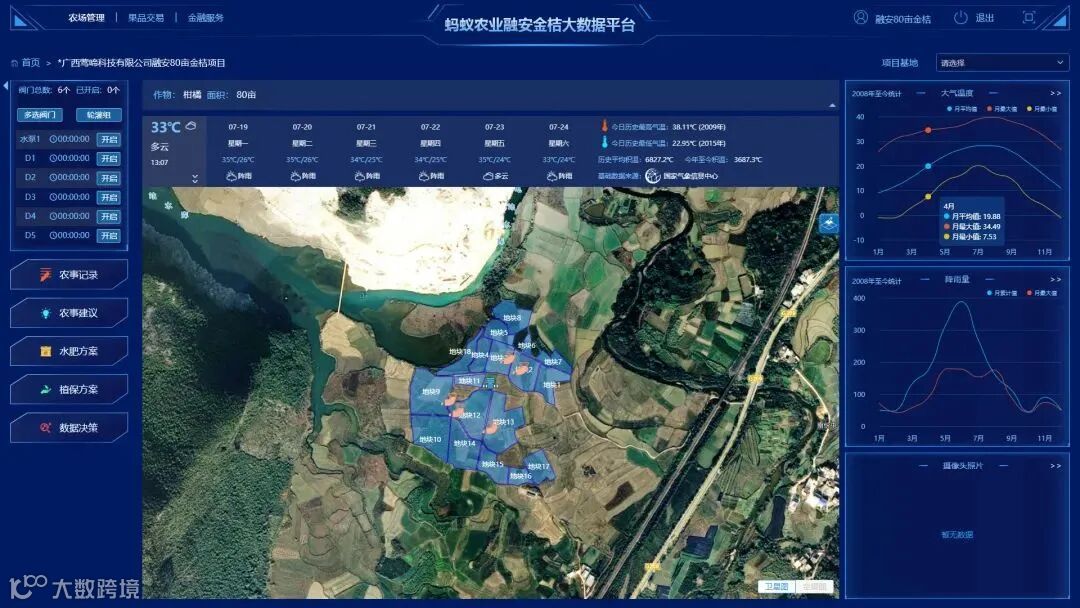The height and width of the screenshot is (608, 1080).
Task: Click the red data point on temperature chart
Action: pos(928,130)
